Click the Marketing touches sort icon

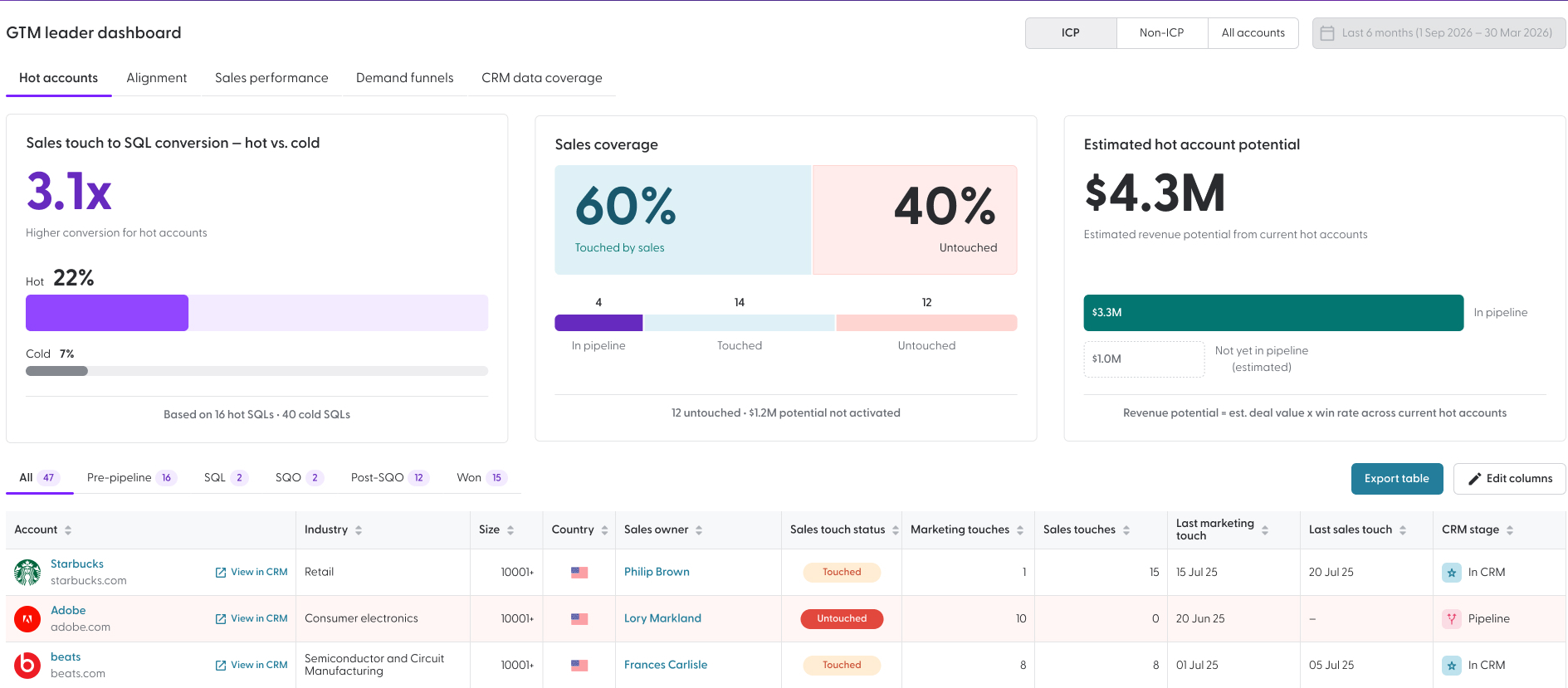pos(1020,530)
